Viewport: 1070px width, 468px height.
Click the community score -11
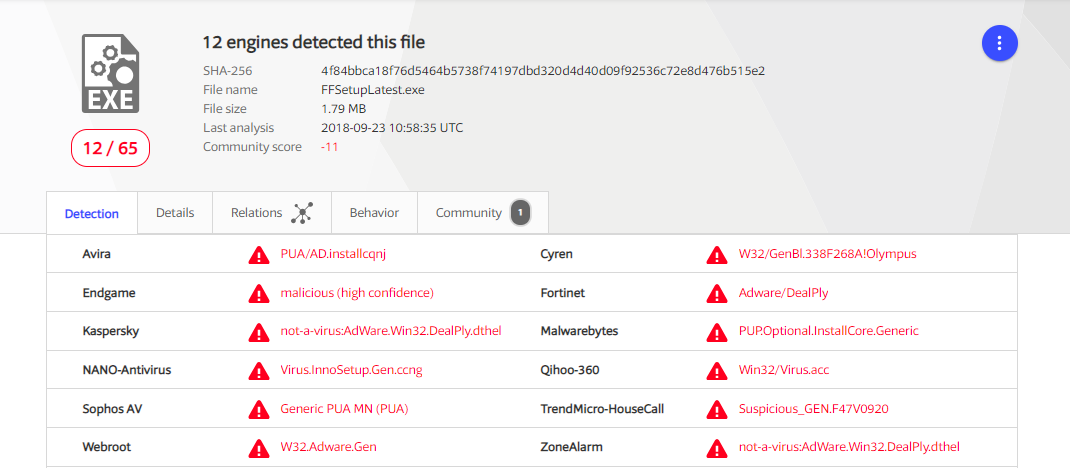330,147
